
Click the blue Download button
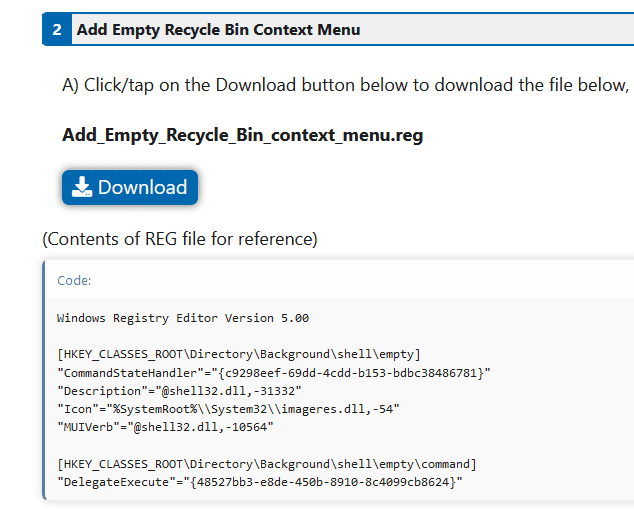coord(130,187)
